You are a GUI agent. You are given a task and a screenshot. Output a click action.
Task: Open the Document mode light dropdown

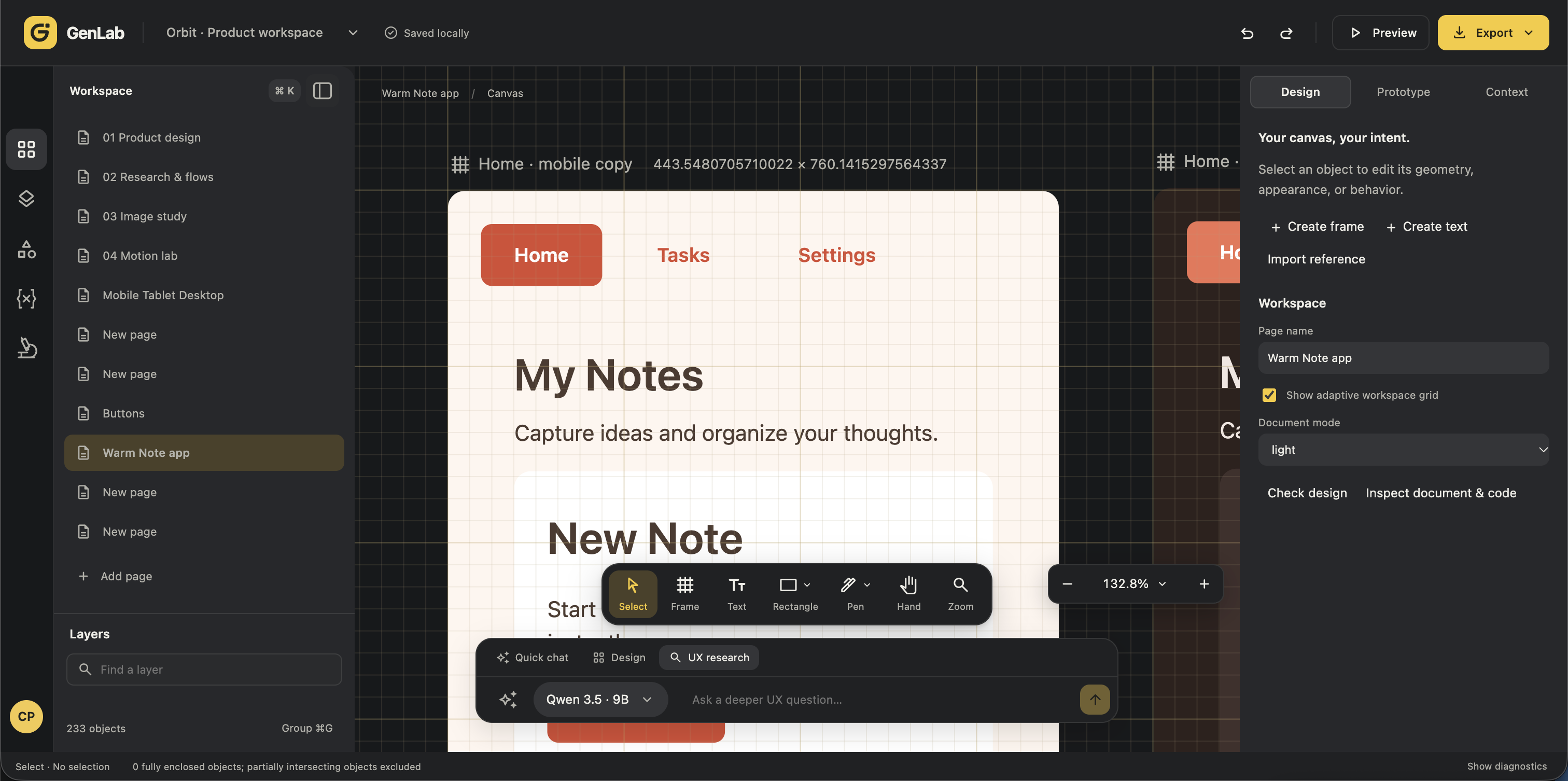coord(1403,449)
